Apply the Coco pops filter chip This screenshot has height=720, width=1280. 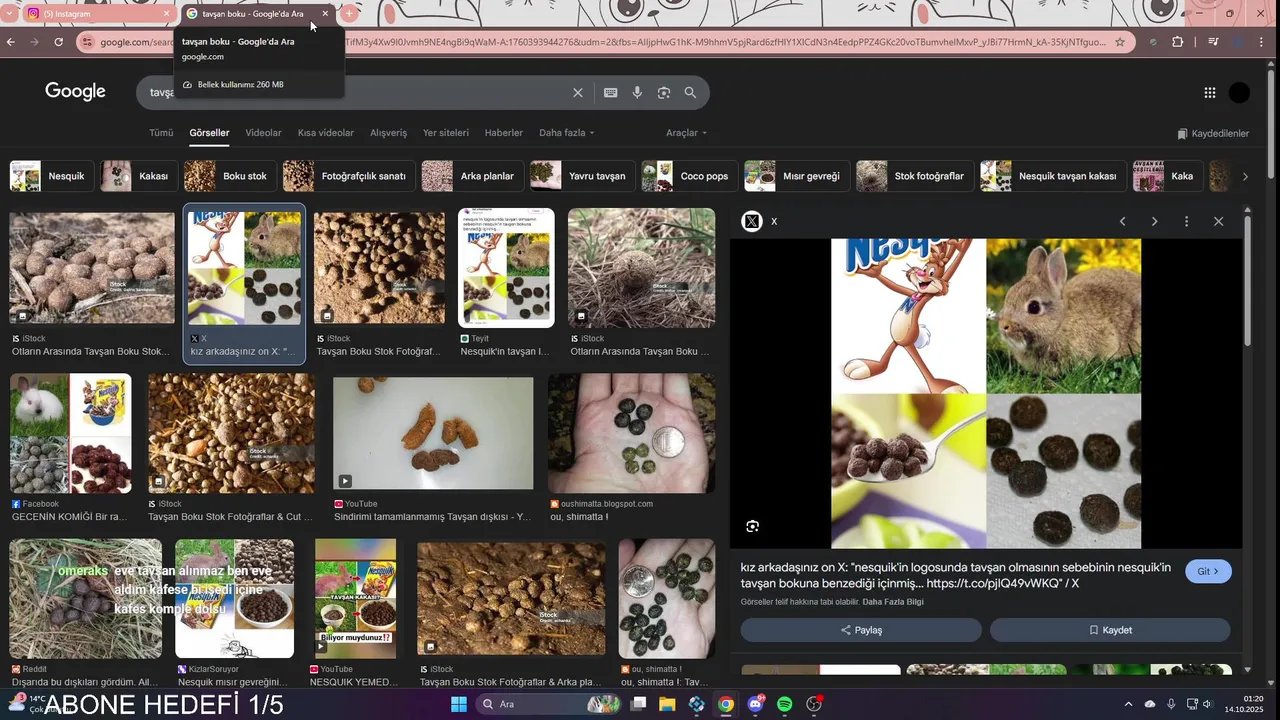(689, 176)
